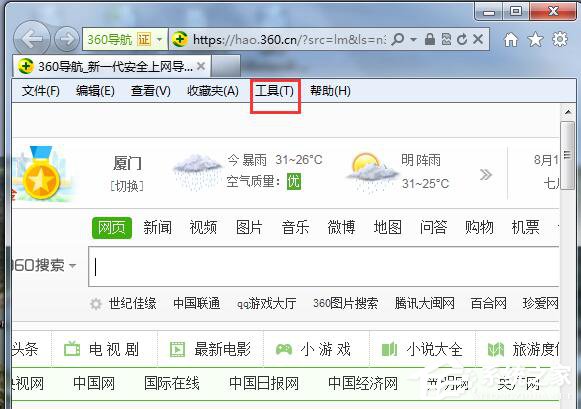Open the 360导航 certificate dropdown
Image resolution: width=581 pixels, height=409 pixels.
pyautogui.click(x=159, y=39)
